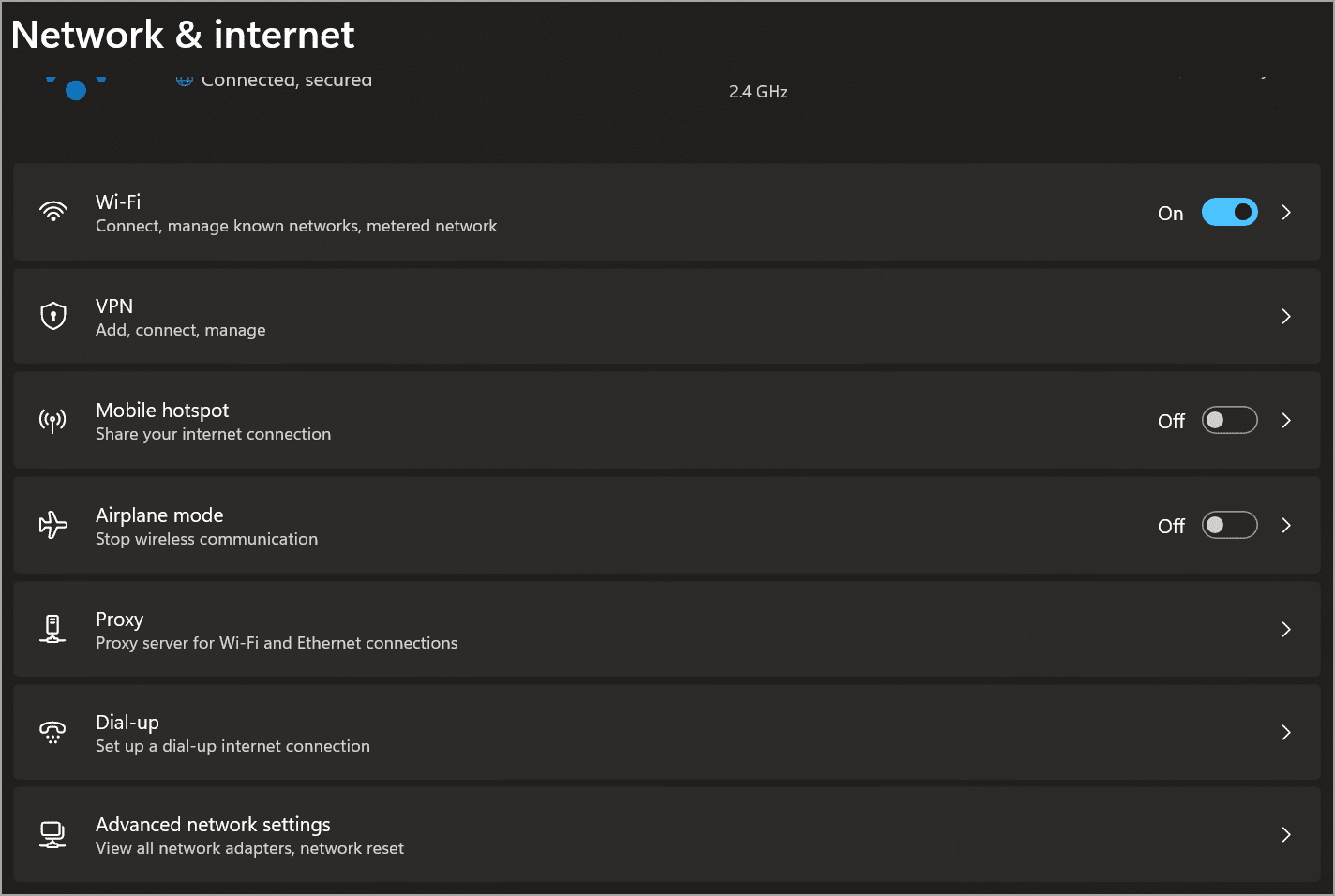Turn on Airplane mode toggle

(x=1230, y=525)
